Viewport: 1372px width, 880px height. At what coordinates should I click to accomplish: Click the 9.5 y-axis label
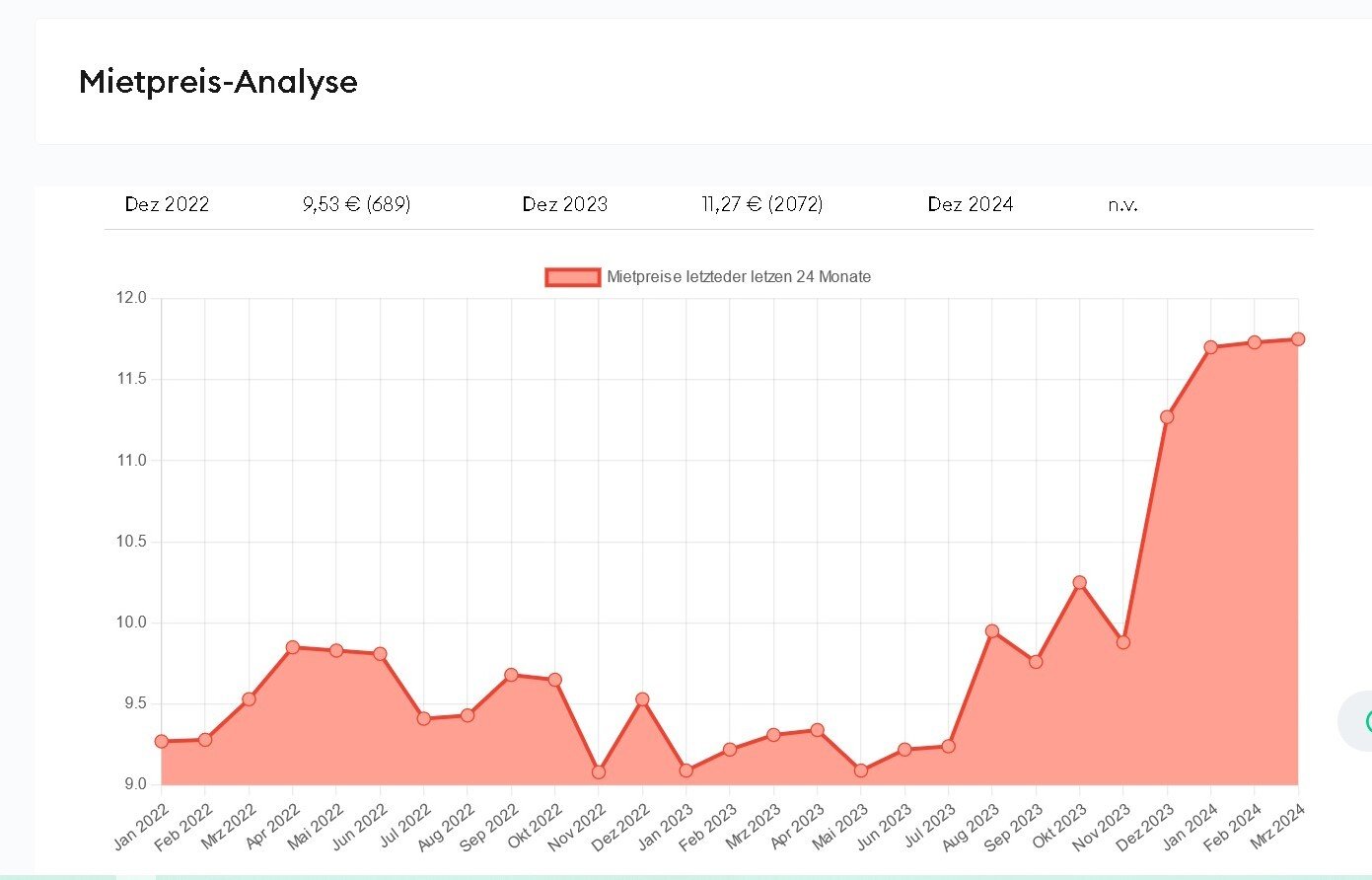click(136, 703)
